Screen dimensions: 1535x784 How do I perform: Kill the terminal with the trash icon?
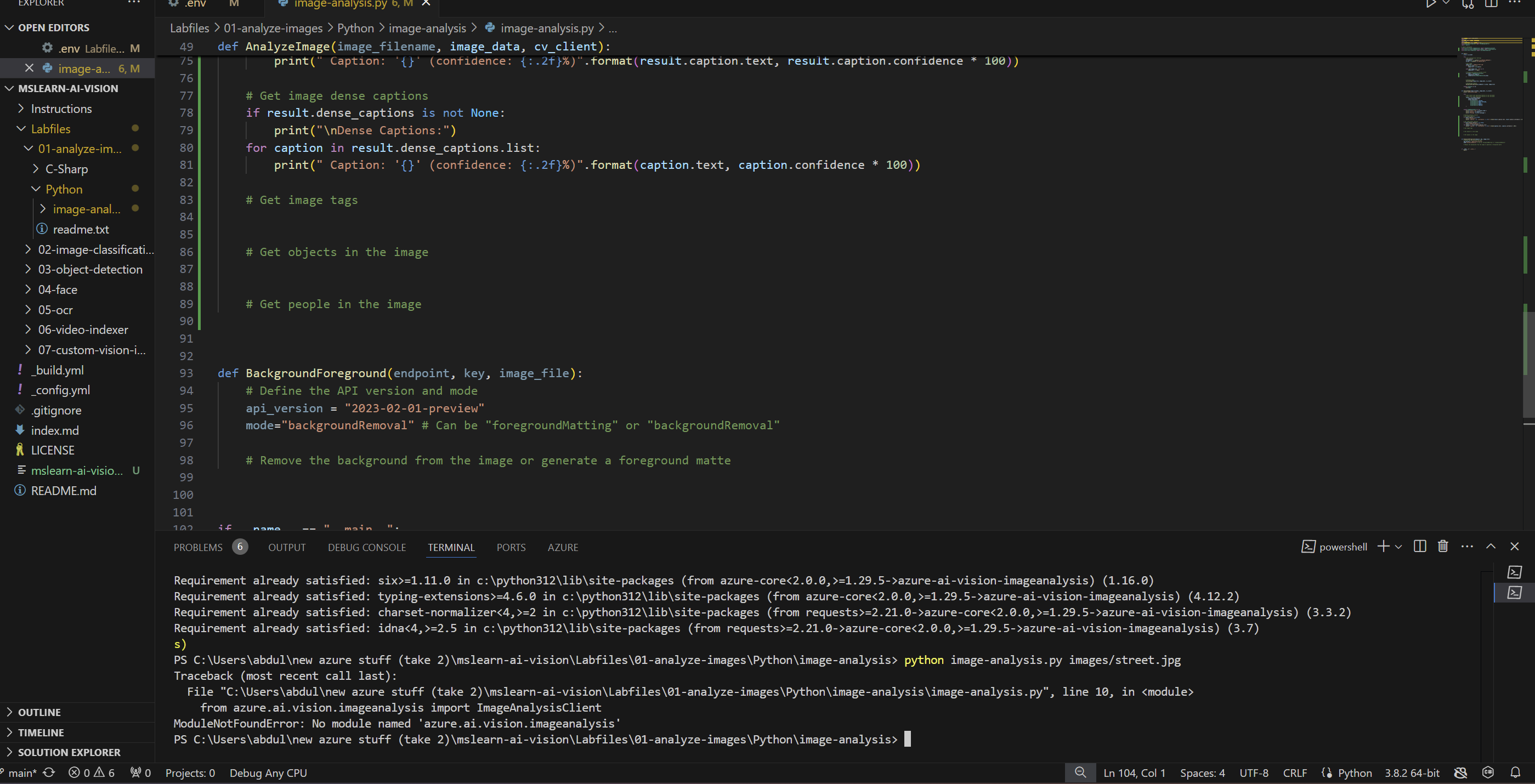1443,546
